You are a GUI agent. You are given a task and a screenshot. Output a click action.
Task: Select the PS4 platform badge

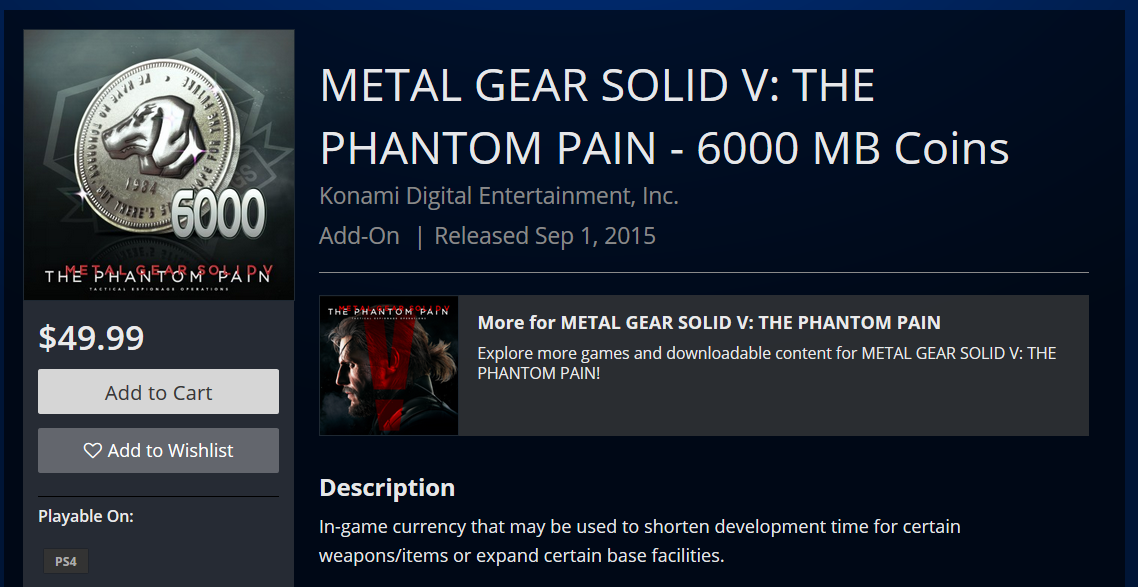coord(66,561)
